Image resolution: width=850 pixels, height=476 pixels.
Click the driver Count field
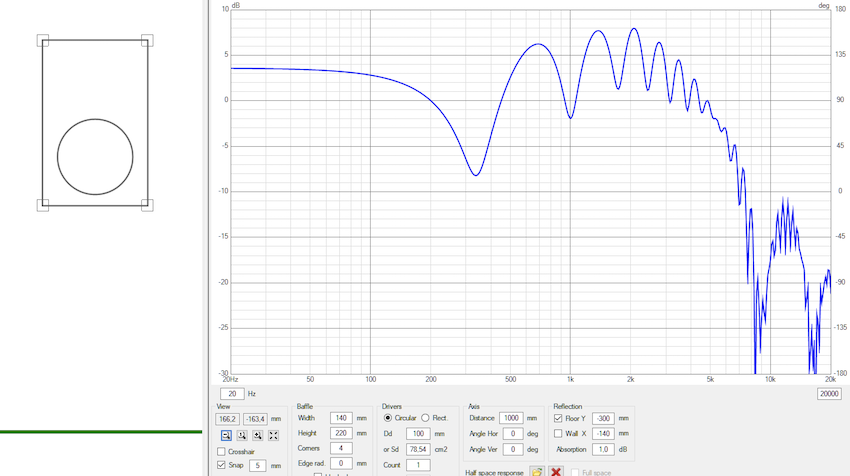418,465
